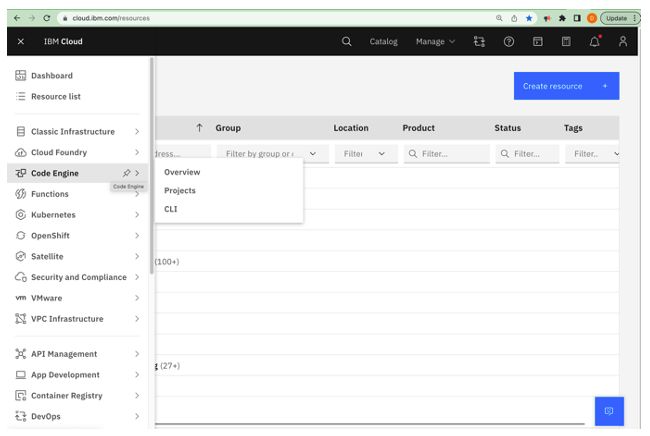Open the help question-mark icon
Viewport: 650px width, 436px height.
[509, 41]
